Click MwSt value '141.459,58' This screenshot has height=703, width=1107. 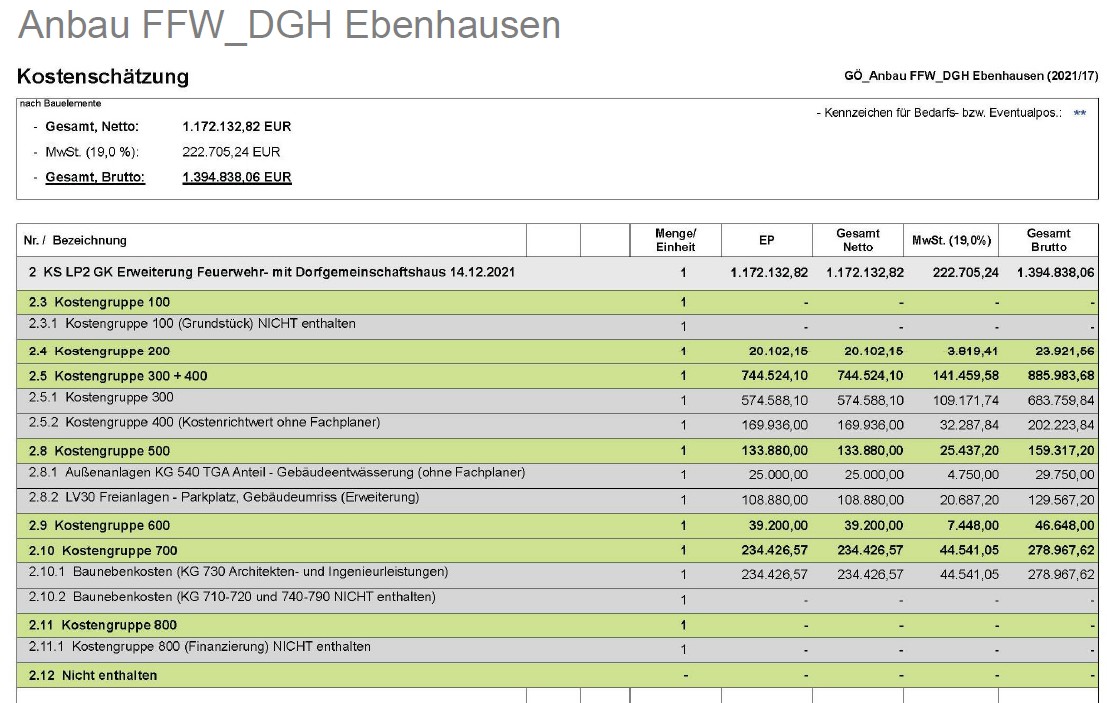click(x=966, y=375)
